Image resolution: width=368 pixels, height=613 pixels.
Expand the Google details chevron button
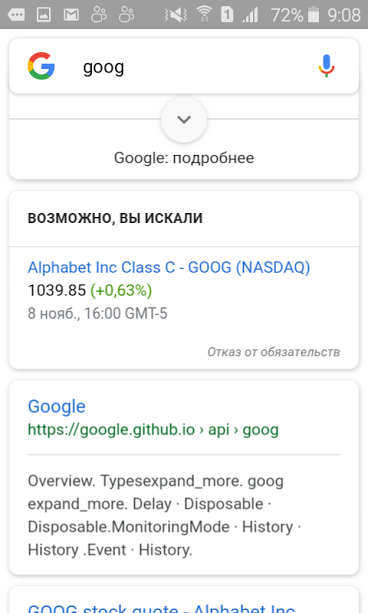184,119
